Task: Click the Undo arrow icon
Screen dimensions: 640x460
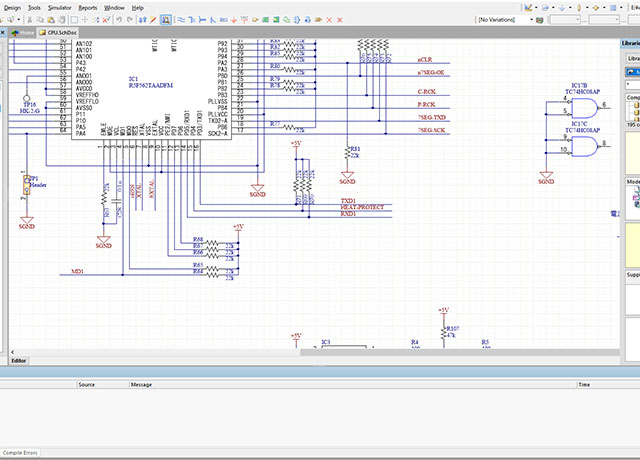Action: (119, 20)
